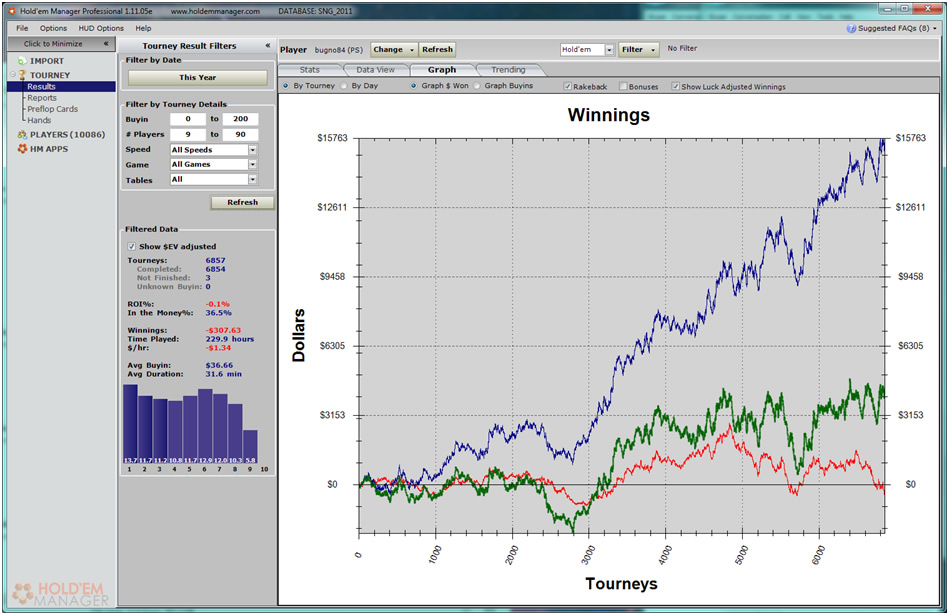Click the ROI% value -0.1%
949x615 pixels.
pos(217,304)
